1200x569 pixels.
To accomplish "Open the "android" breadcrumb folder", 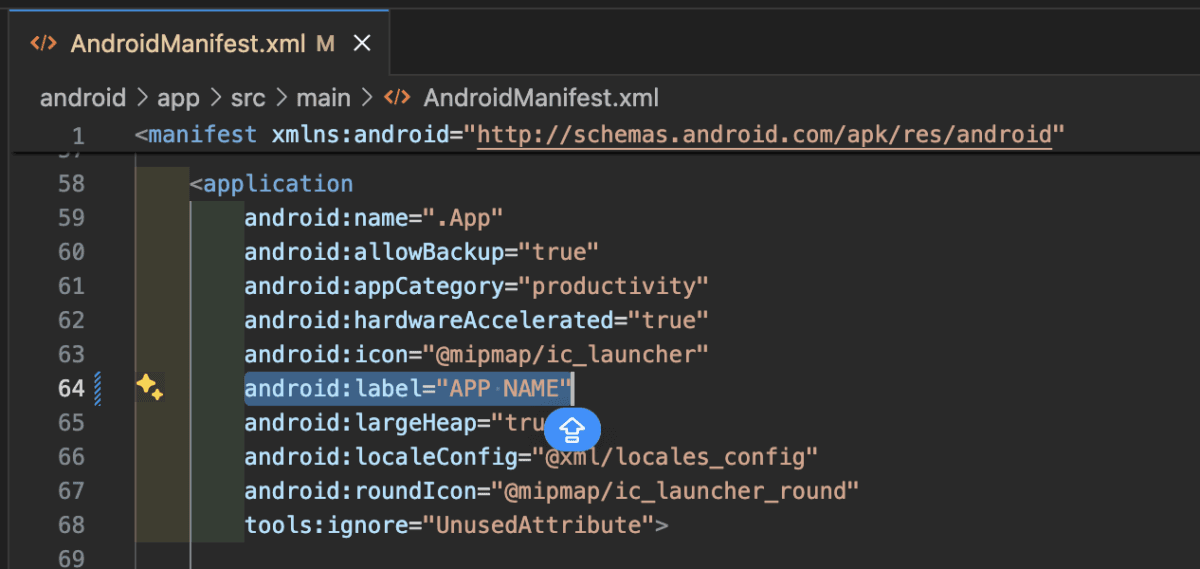I will point(82,98).
